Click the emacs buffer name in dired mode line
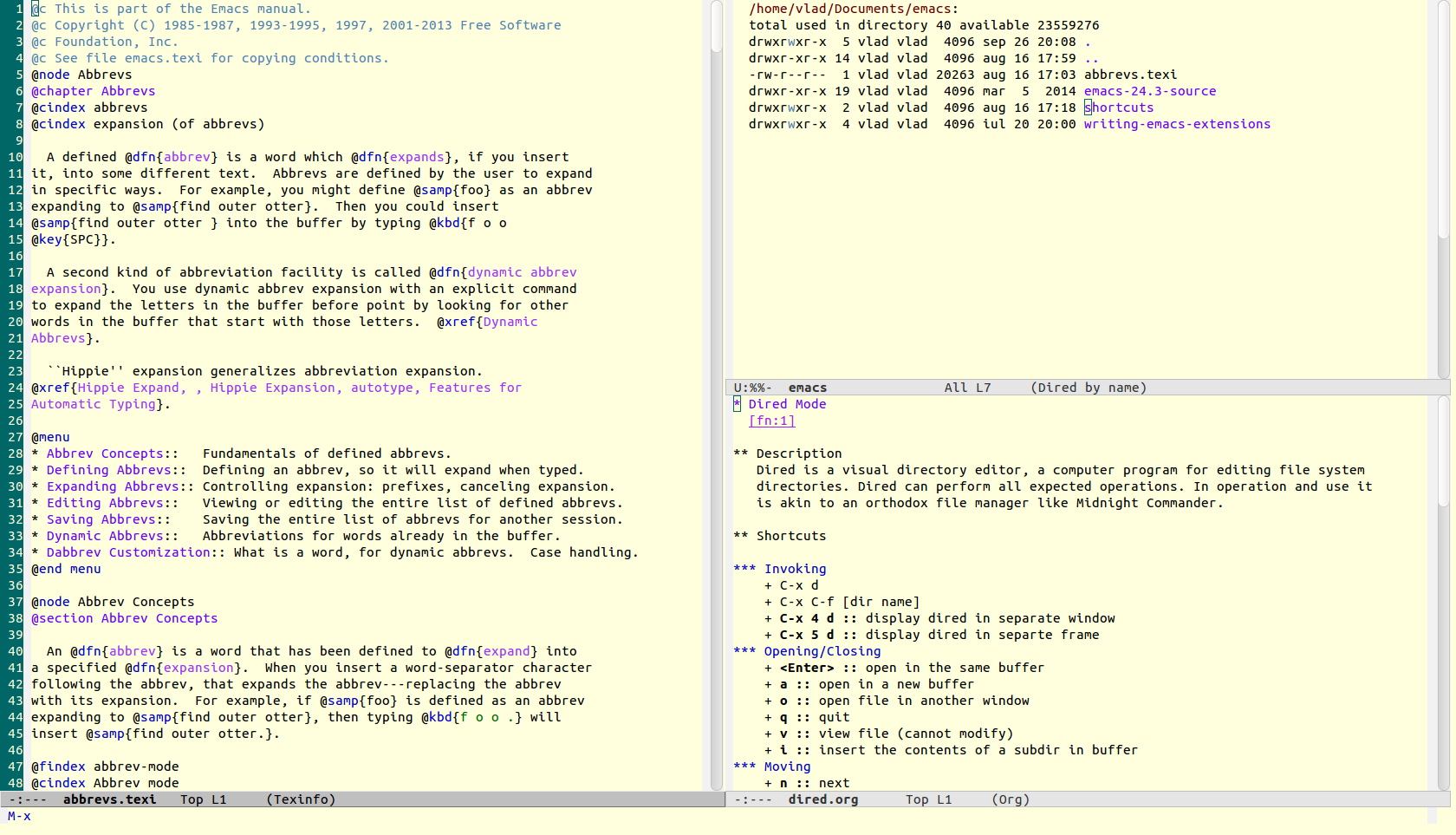The width and height of the screenshot is (1456, 835). coord(808,388)
